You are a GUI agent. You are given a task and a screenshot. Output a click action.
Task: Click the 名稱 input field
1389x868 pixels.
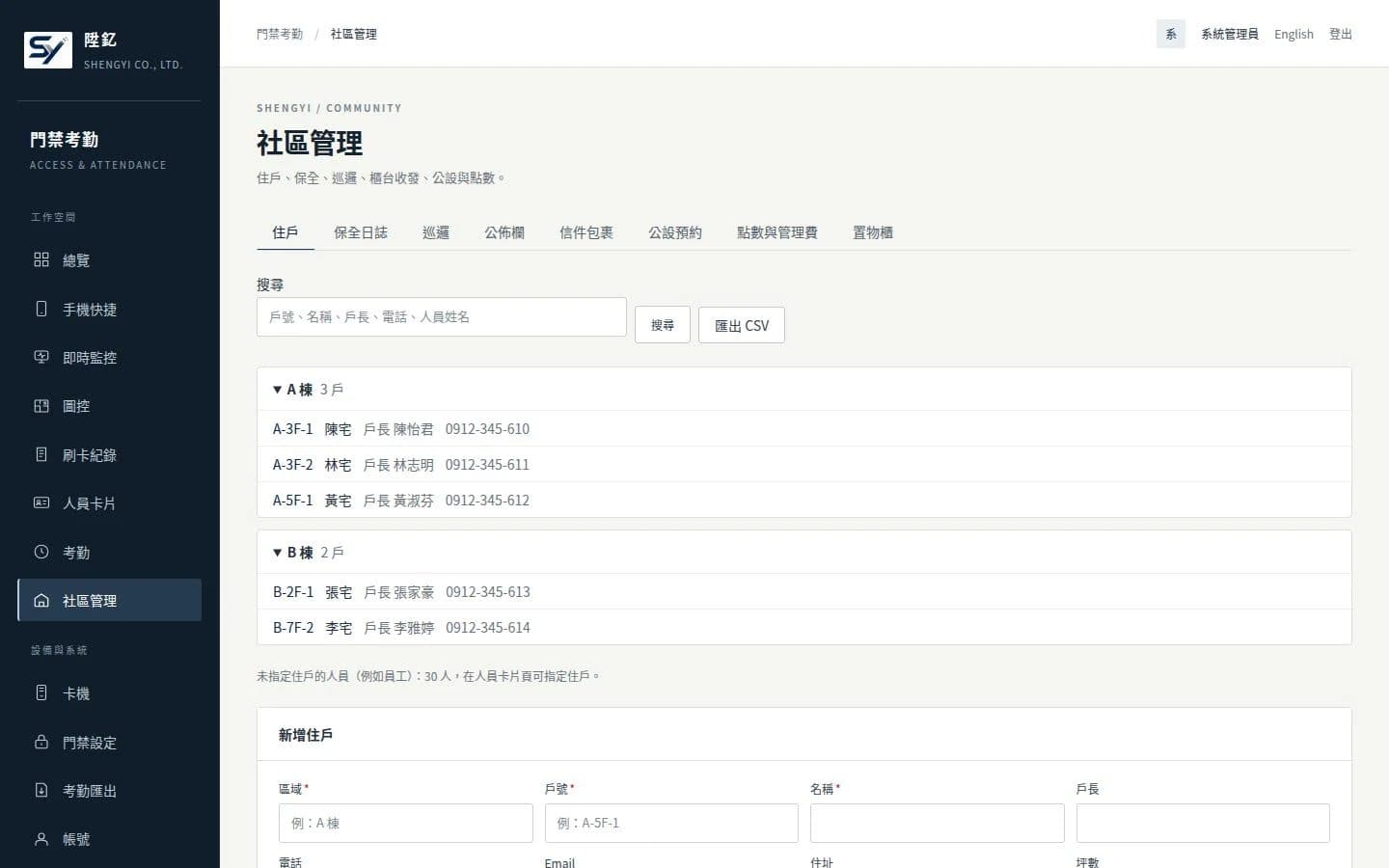937,823
